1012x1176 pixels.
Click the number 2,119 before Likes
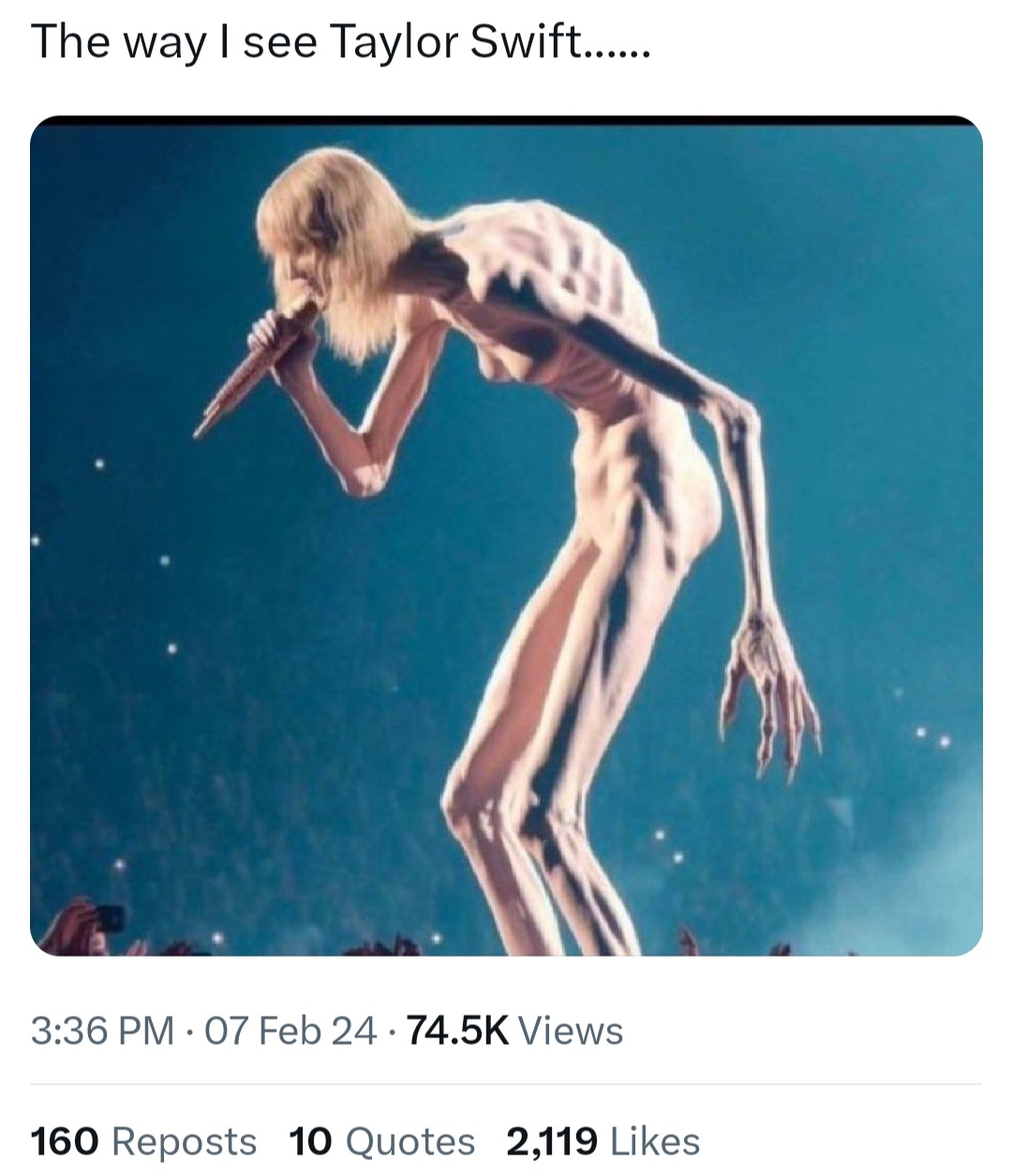(x=553, y=1141)
